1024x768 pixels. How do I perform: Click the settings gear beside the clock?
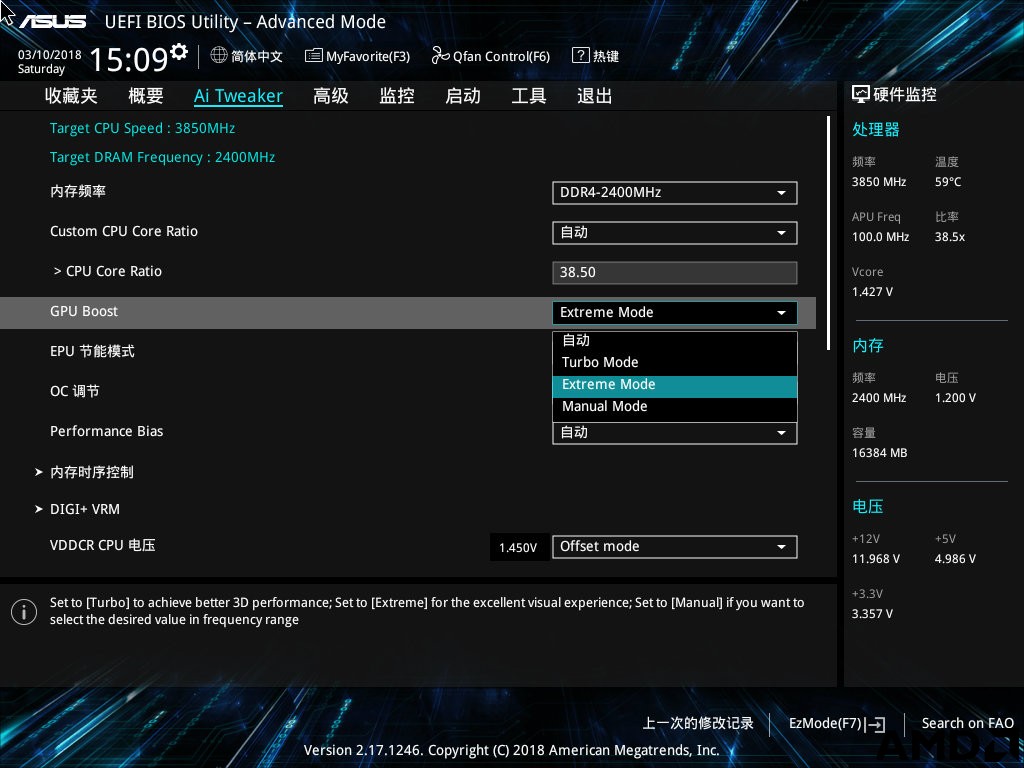coord(179,52)
